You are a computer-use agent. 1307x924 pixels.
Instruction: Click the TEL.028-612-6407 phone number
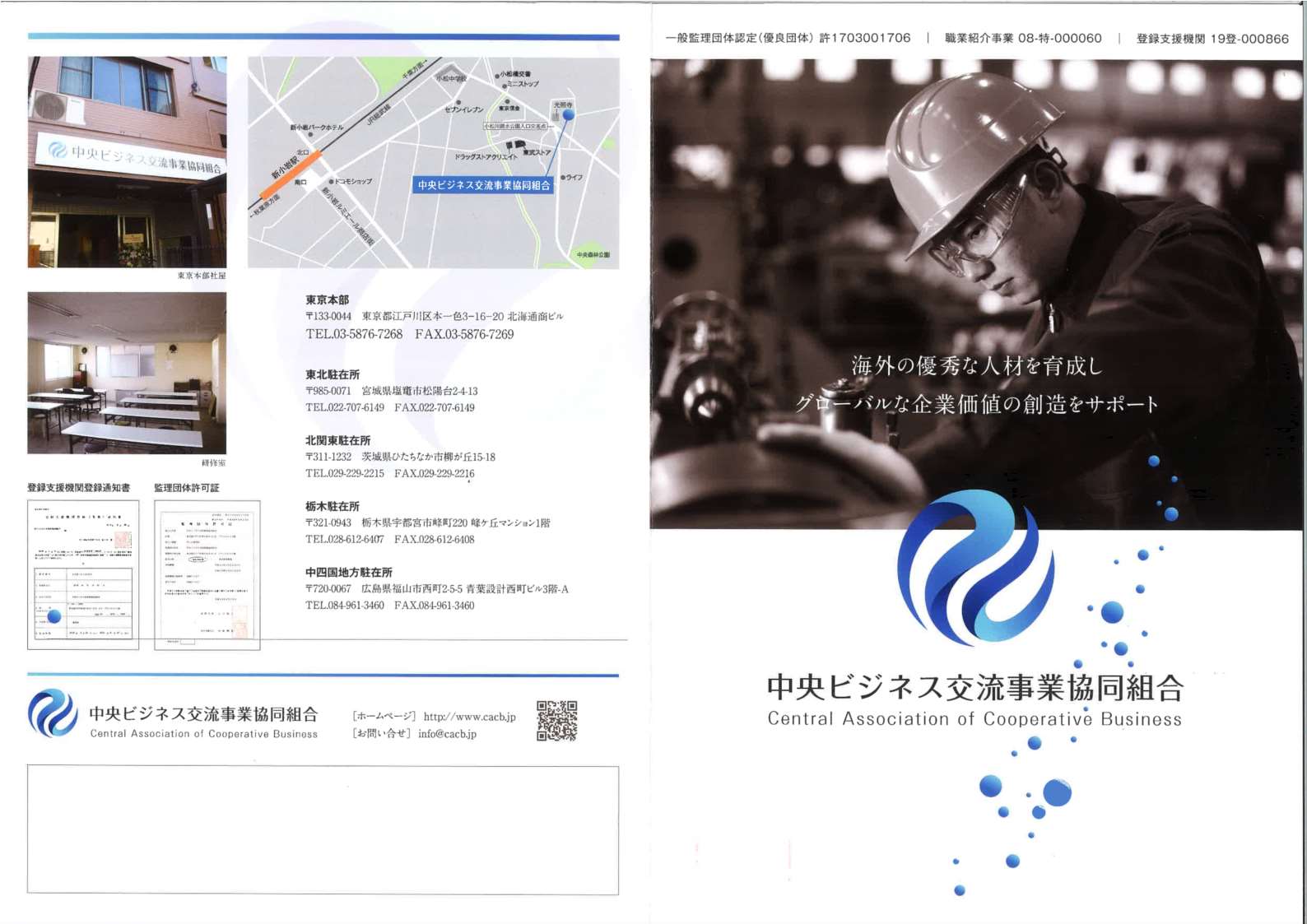(345, 539)
